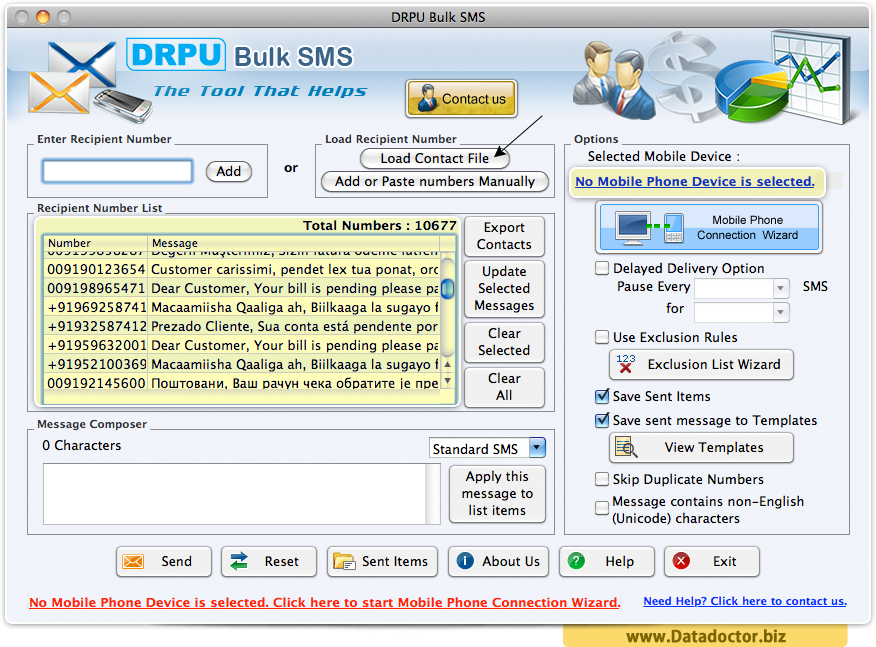Select row with number 009190123654
Image resolution: width=876 pixels, height=647 pixels.
[x=242, y=269]
